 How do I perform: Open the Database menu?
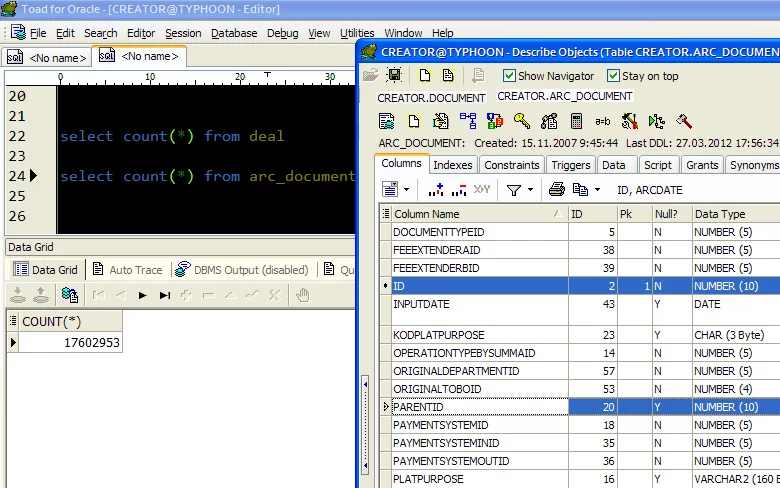pos(234,33)
